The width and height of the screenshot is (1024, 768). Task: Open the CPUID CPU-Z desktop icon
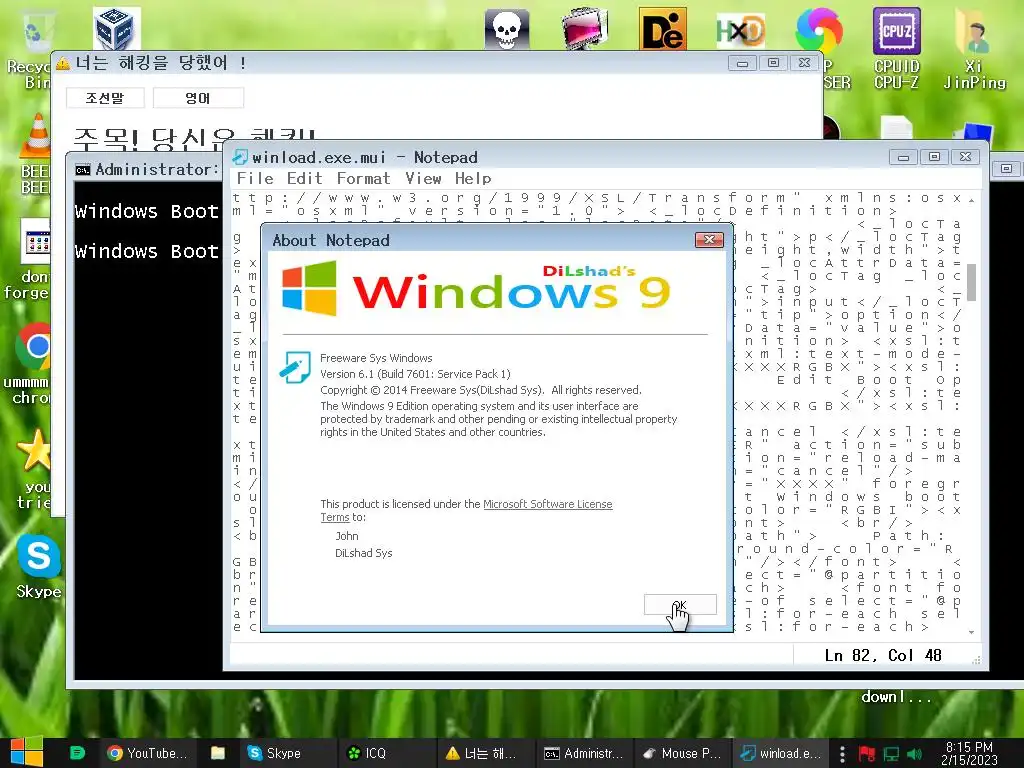897,48
